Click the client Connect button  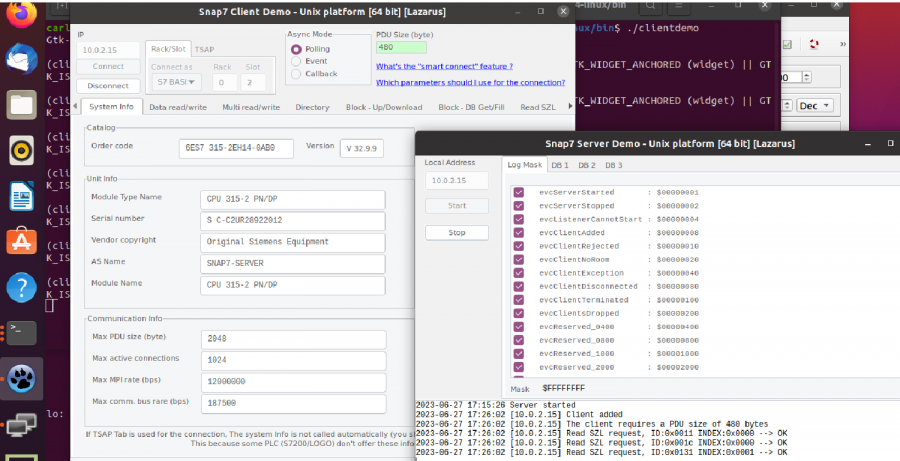click(x=108, y=67)
